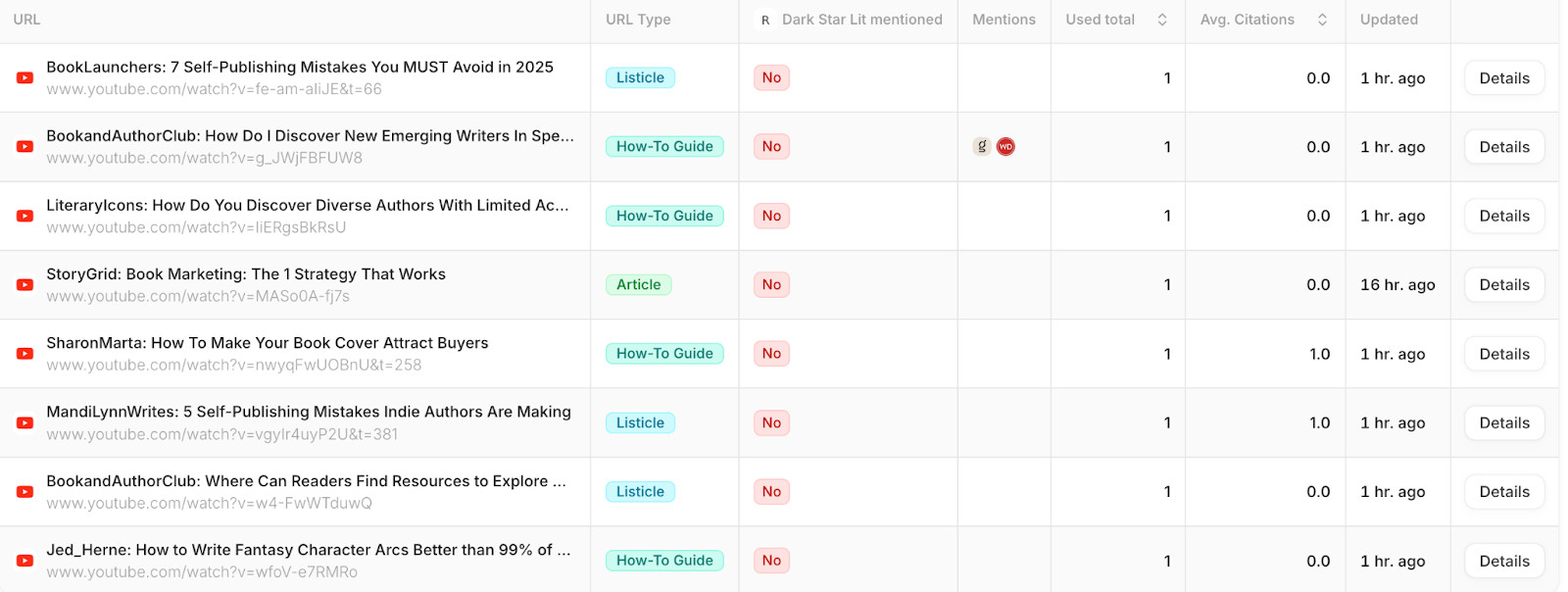
Task: Open Details for the BookLaunchers video
Action: [x=1504, y=78]
